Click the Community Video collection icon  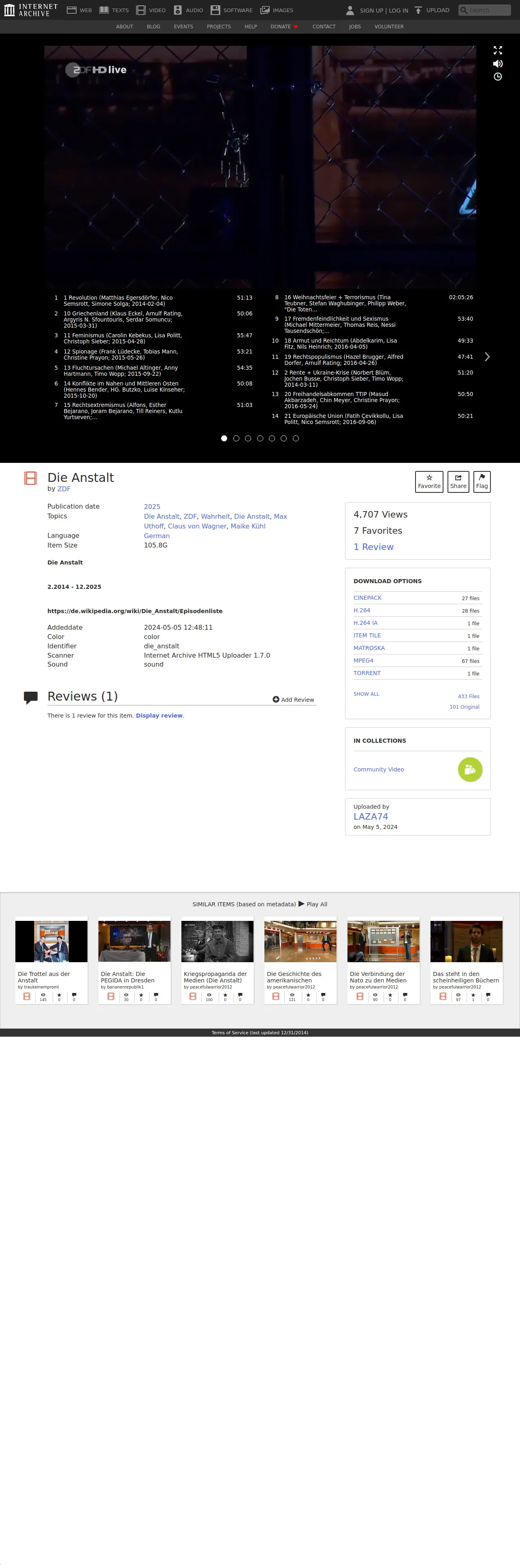470,769
